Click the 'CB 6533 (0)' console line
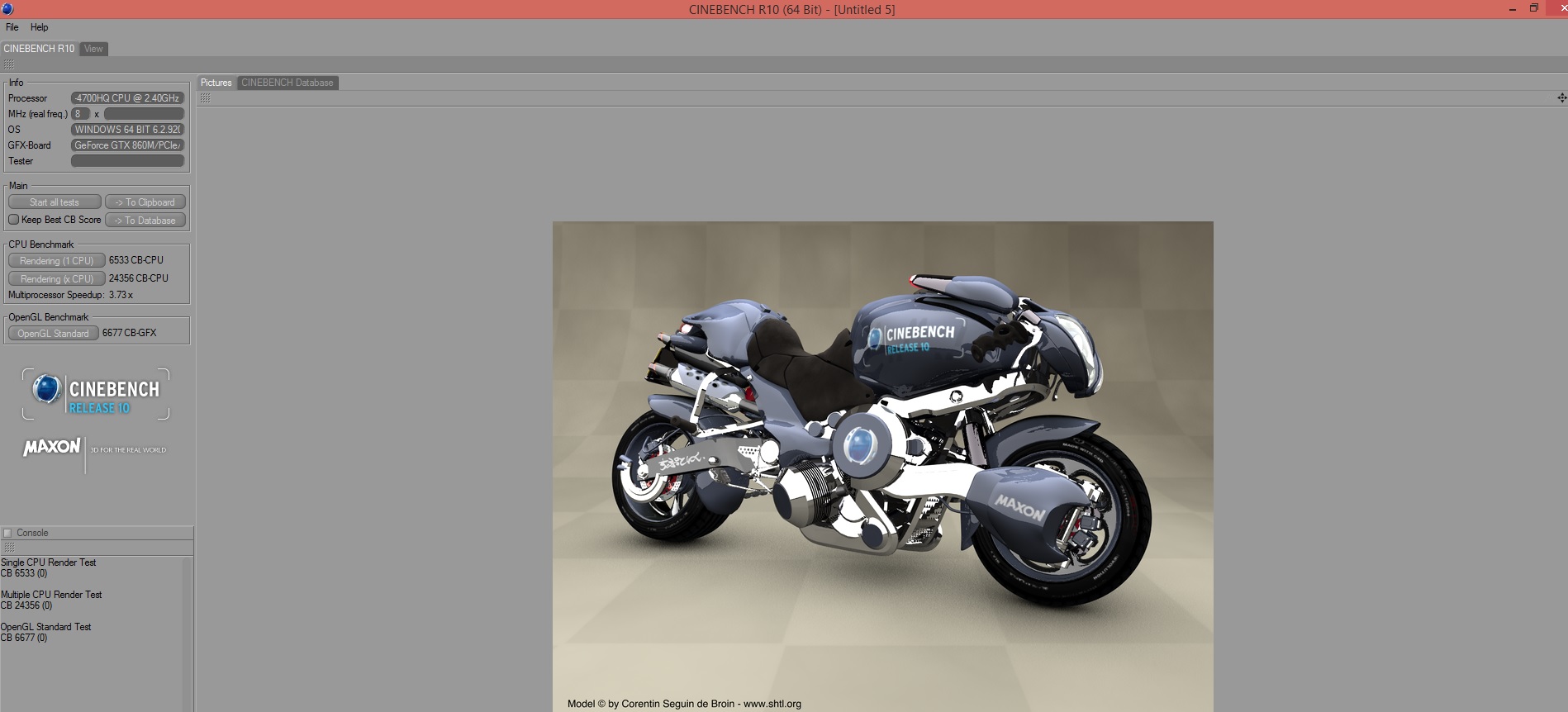This screenshot has width=1568, height=712. (x=24, y=573)
